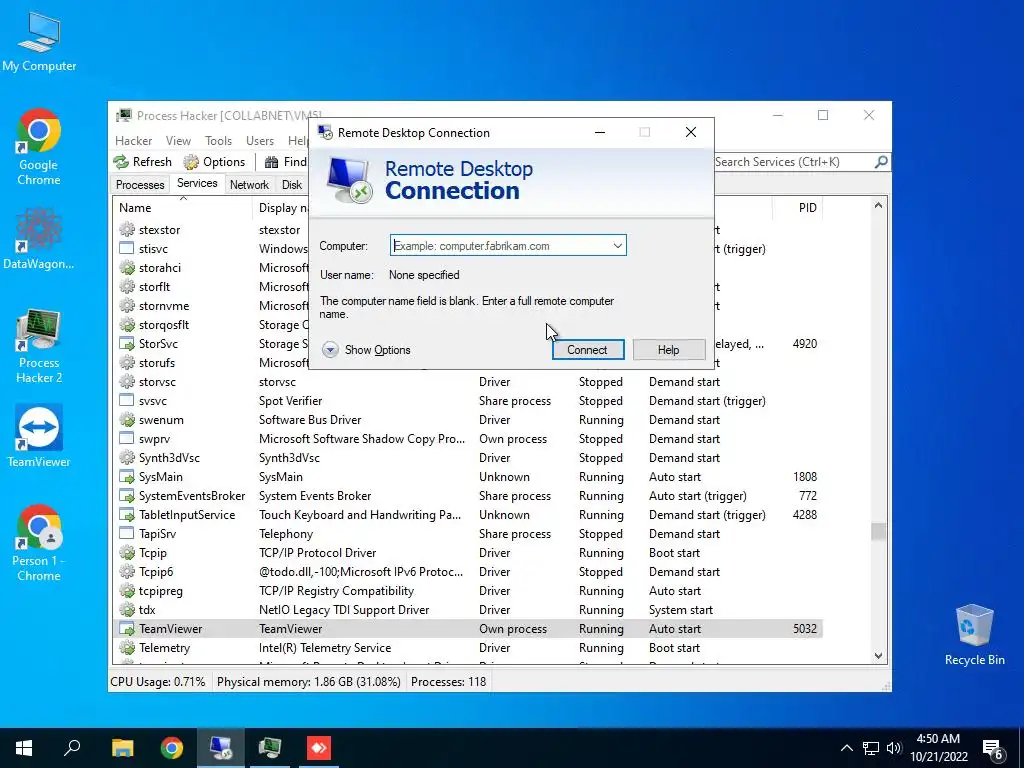The width and height of the screenshot is (1024, 768).
Task: Select the tdx service row
Action: 468,610
